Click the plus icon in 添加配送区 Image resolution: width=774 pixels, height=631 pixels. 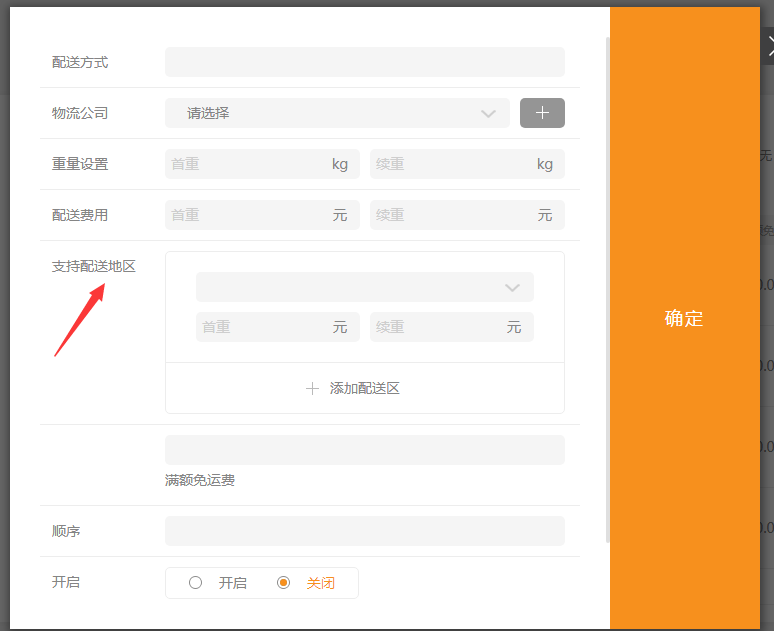pos(312,388)
